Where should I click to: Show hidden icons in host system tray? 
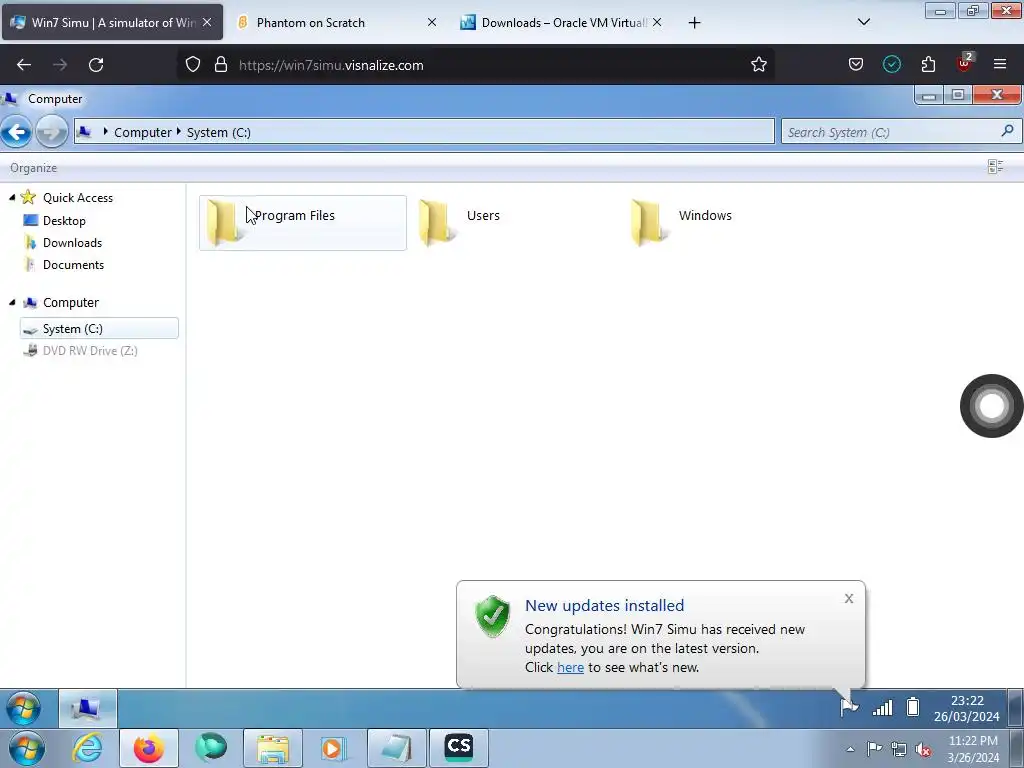tap(850, 750)
